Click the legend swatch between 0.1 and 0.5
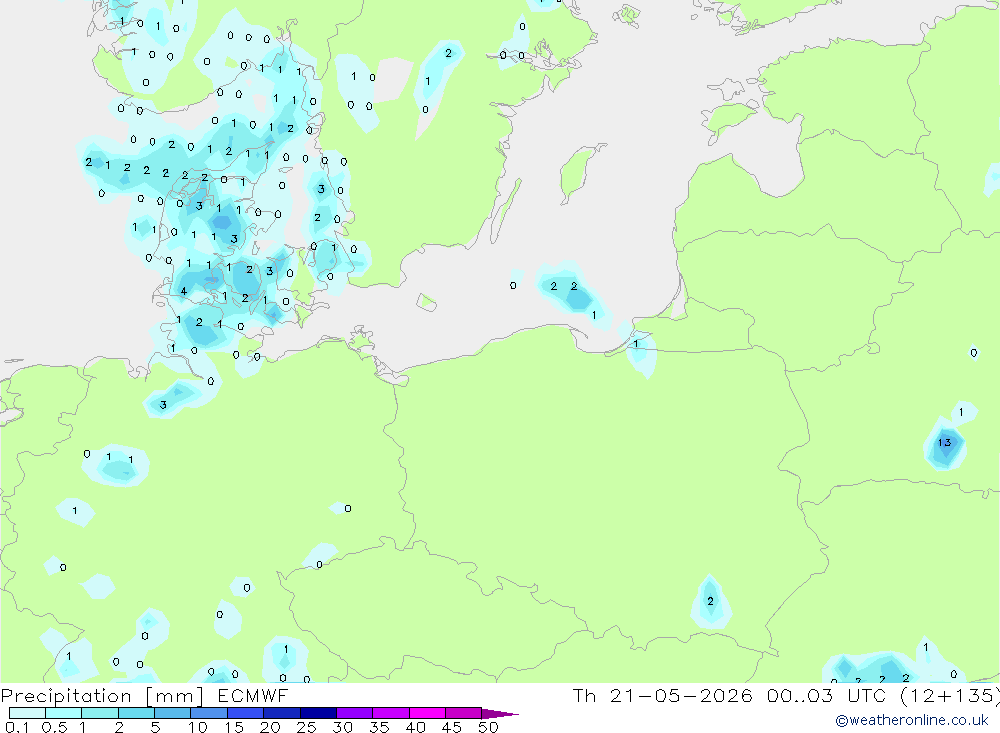The image size is (1000, 733). [x=27, y=713]
